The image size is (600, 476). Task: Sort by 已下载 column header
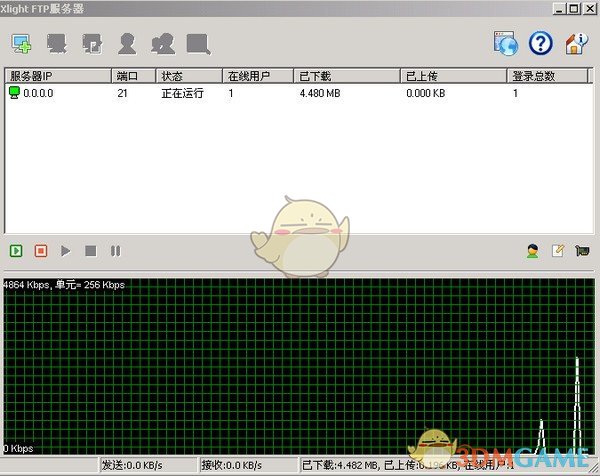point(347,76)
